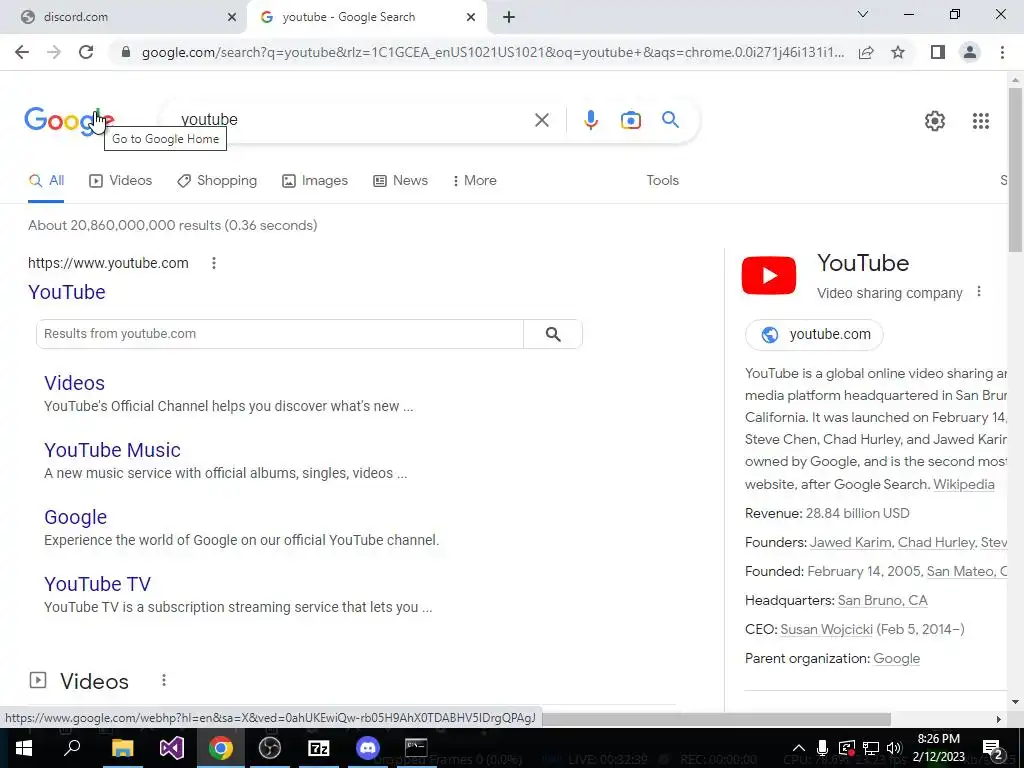Show hidden system tray icons
This screenshot has height=768, width=1024.
(x=799, y=748)
